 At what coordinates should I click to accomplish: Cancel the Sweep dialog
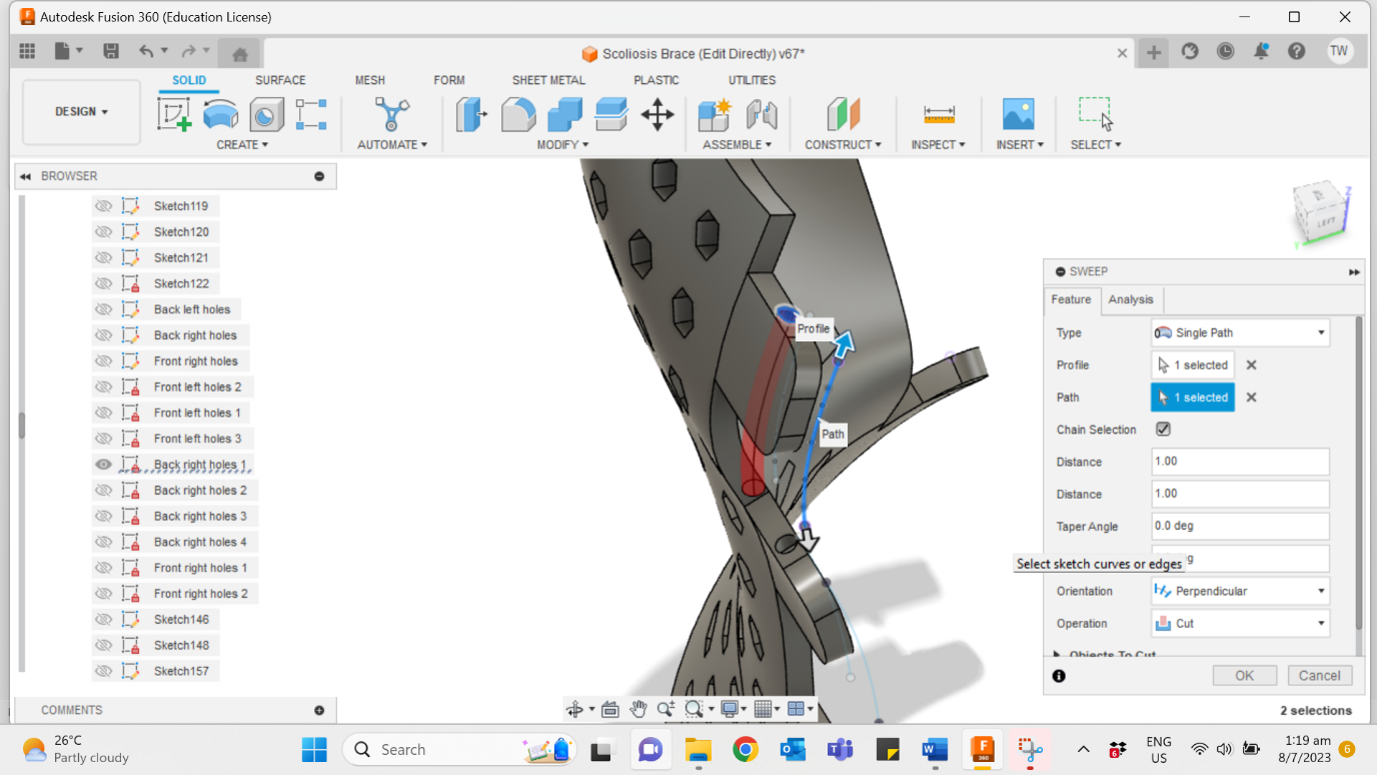pyautogui.click(x=1319, y=676)
